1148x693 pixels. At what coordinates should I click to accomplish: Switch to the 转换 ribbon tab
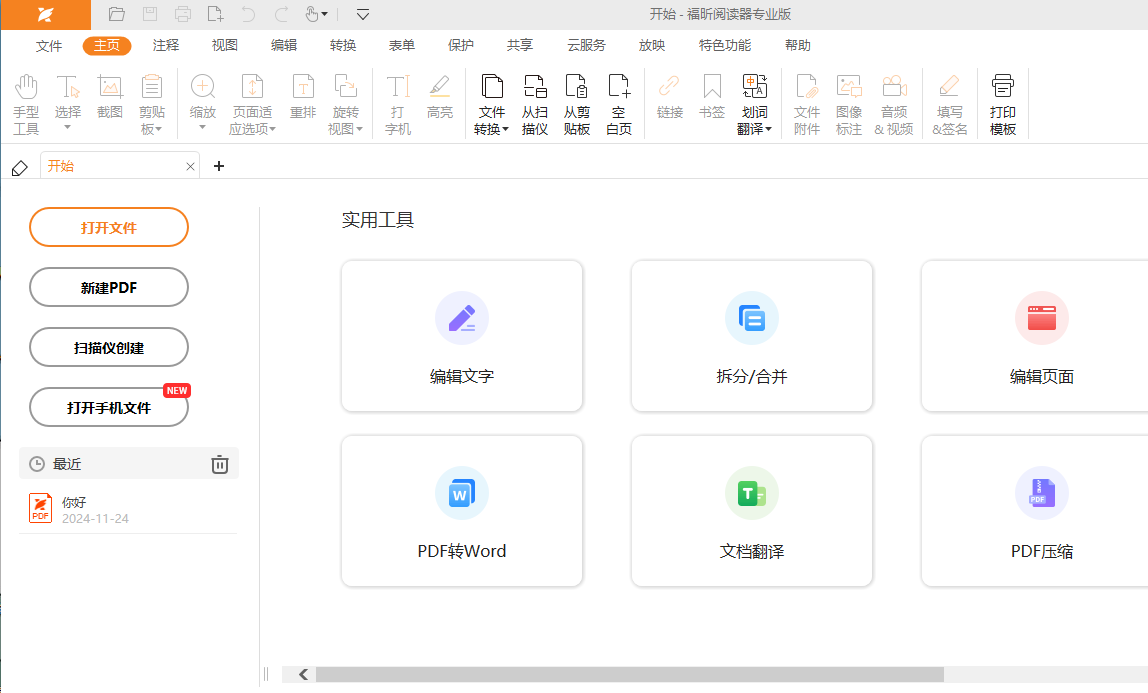coord(343,46)
